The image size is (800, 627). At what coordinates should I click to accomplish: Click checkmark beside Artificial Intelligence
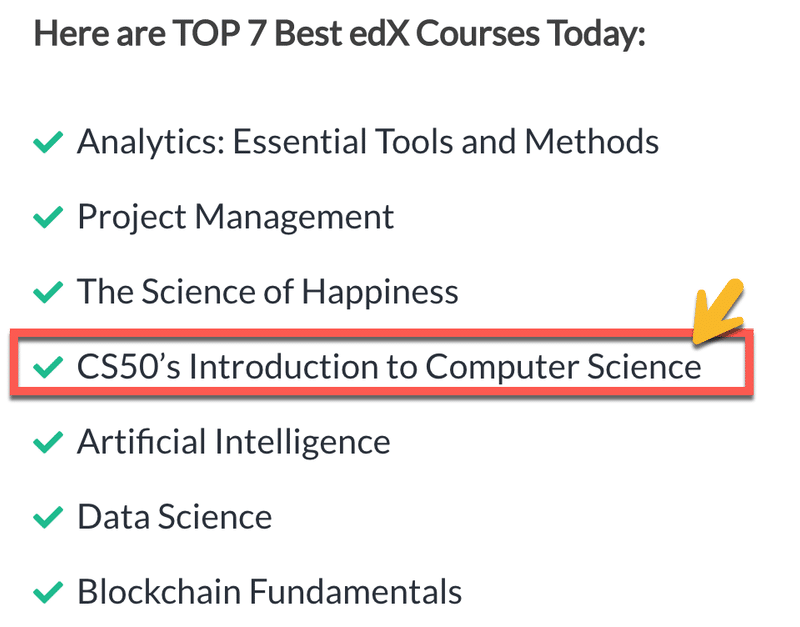48,442
